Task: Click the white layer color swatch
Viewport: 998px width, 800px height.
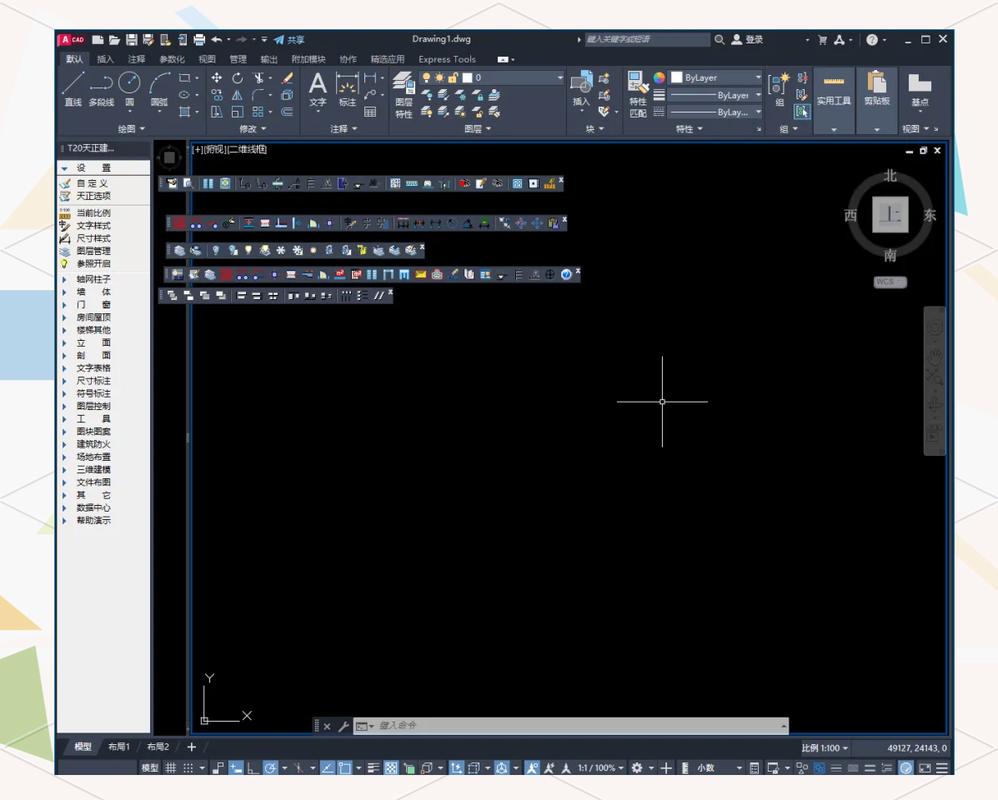Action: pyautogui.click(x=467, y=78)
